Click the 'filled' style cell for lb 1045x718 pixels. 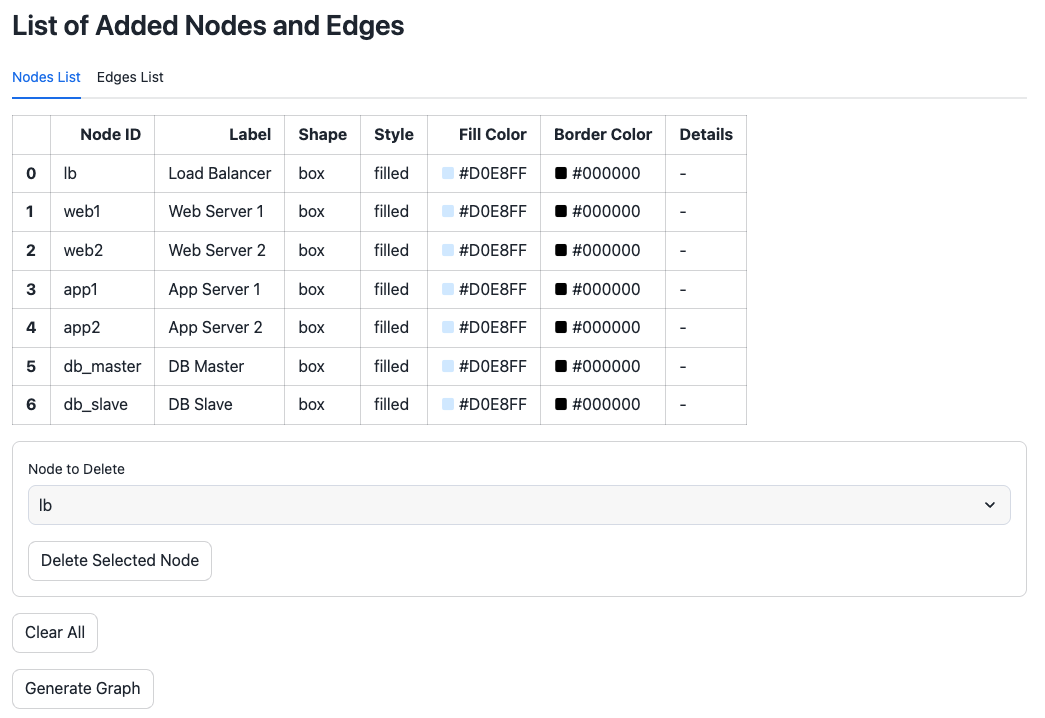[394, 173]
